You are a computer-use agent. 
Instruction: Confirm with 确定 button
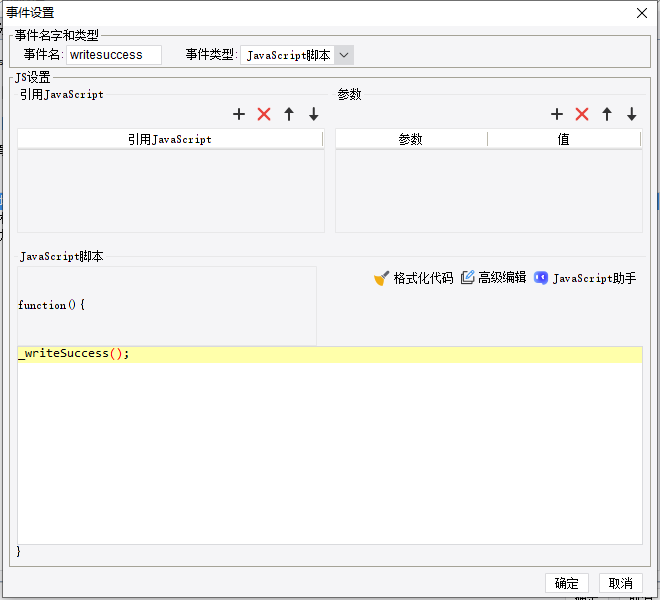pos(567,583)
